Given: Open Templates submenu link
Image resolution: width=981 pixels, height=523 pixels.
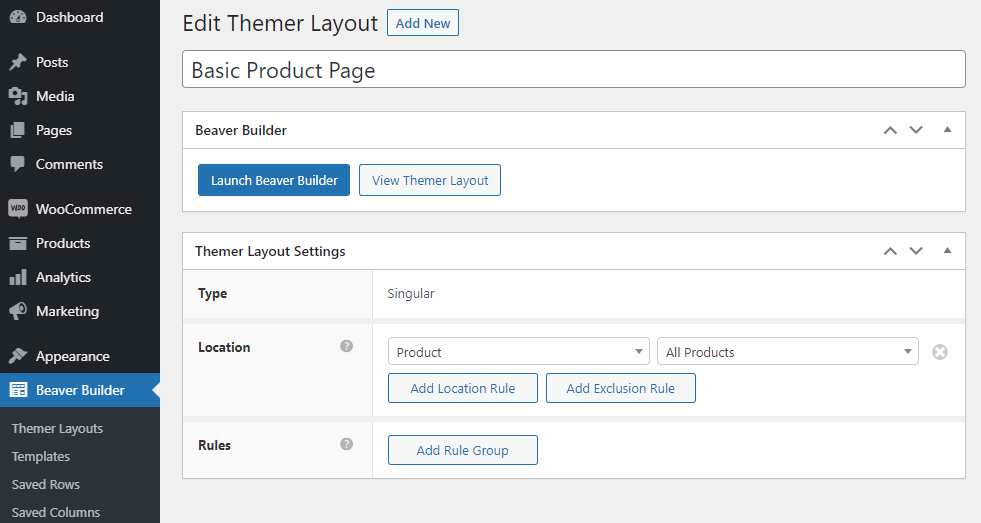Looking at the screenshot, I should coord(41,457).
